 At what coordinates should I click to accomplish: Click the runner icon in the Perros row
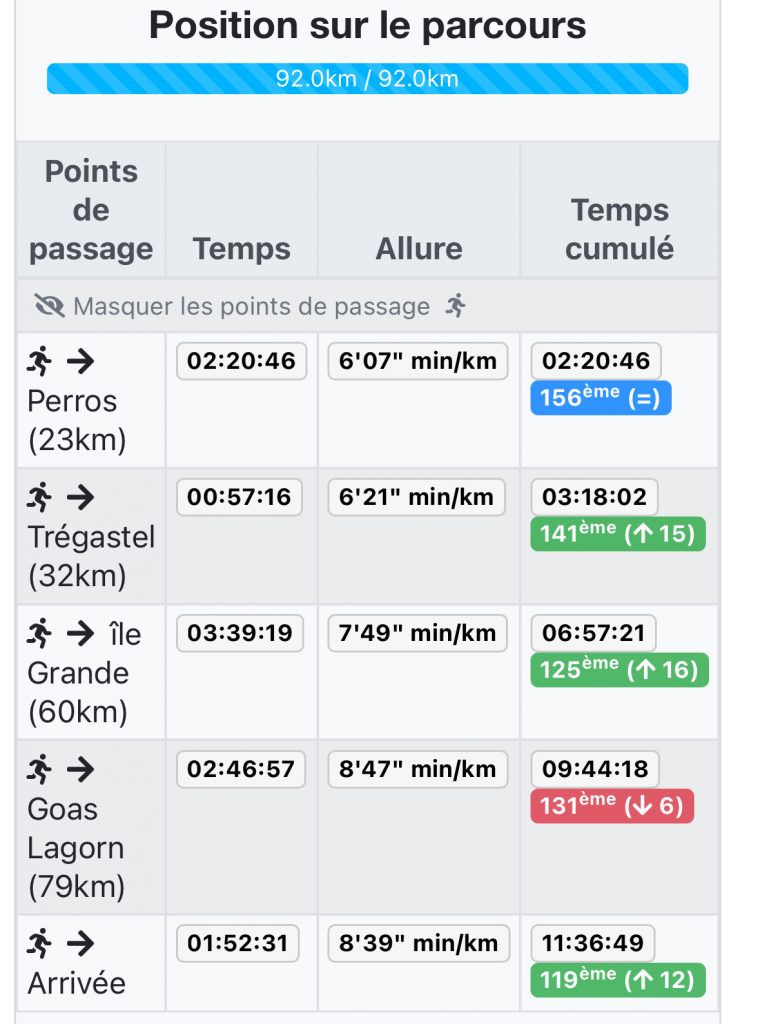39,361
